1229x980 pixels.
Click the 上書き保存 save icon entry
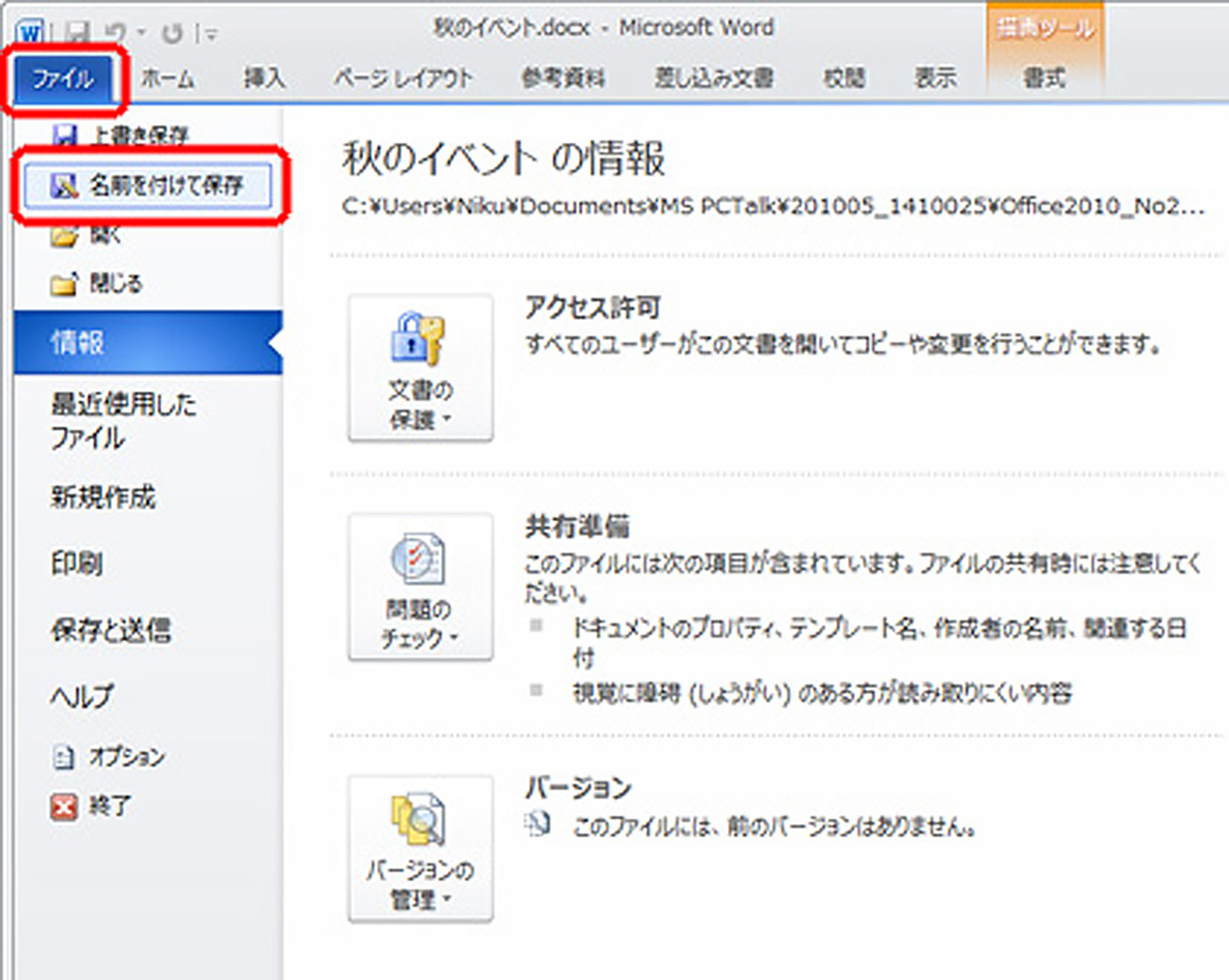pos(121,135)
